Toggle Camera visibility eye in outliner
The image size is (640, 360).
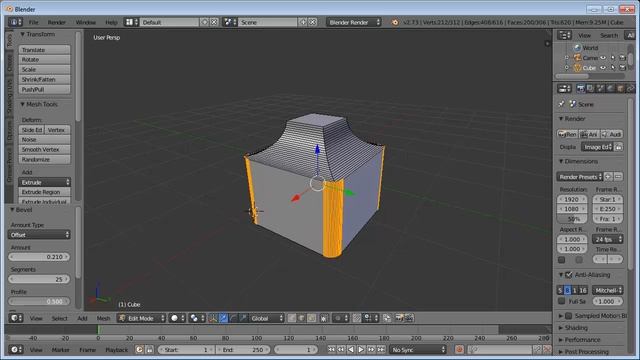tap(603, 58)
